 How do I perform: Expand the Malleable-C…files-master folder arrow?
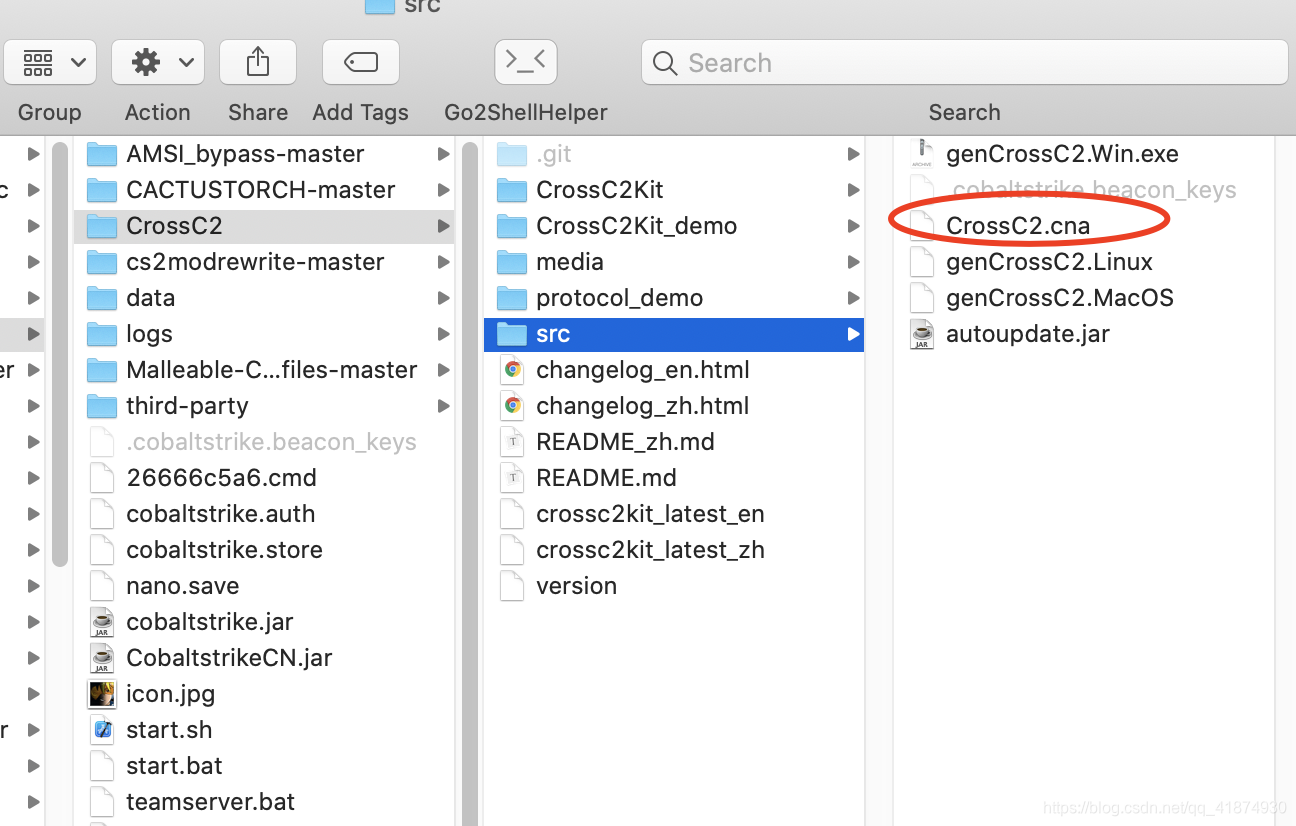pos(443,370)
